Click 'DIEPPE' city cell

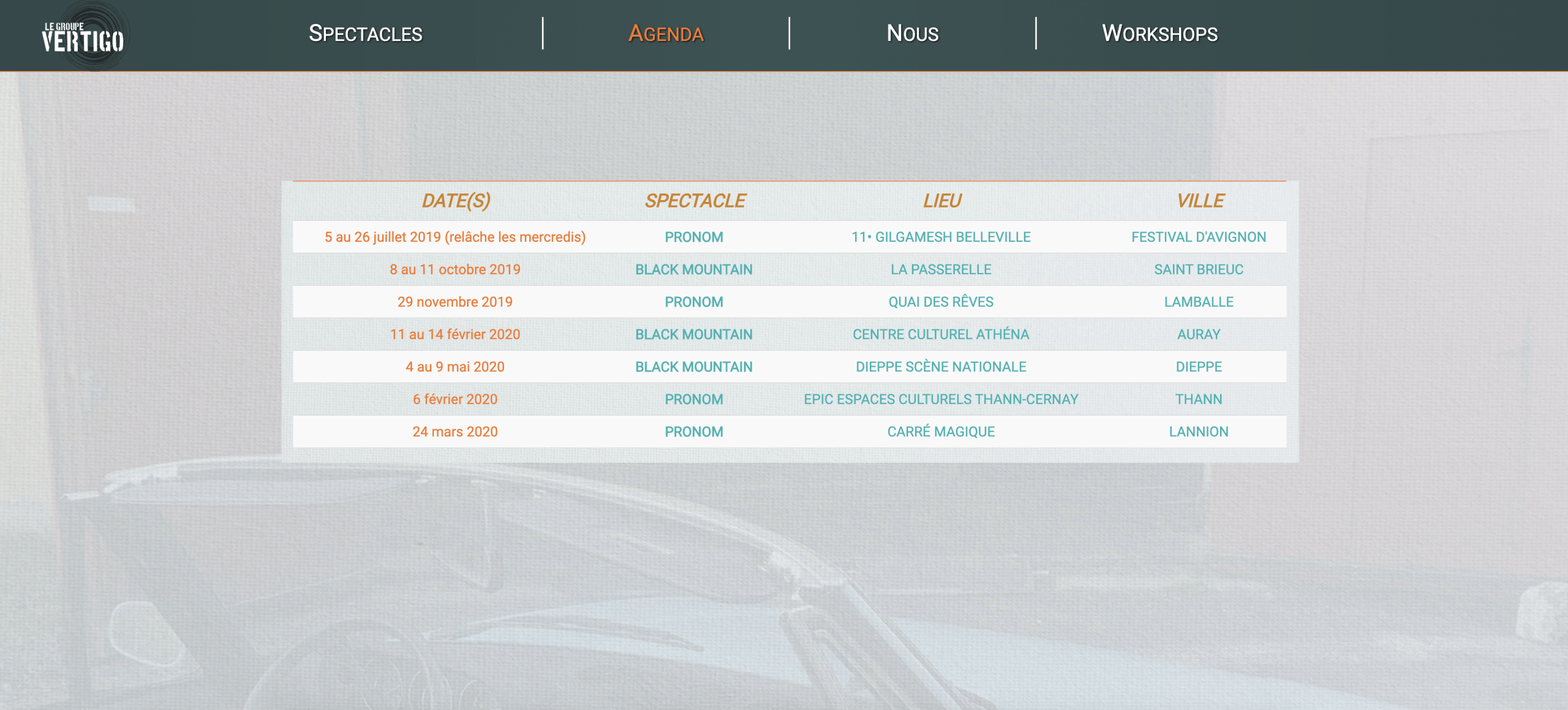1199,367
